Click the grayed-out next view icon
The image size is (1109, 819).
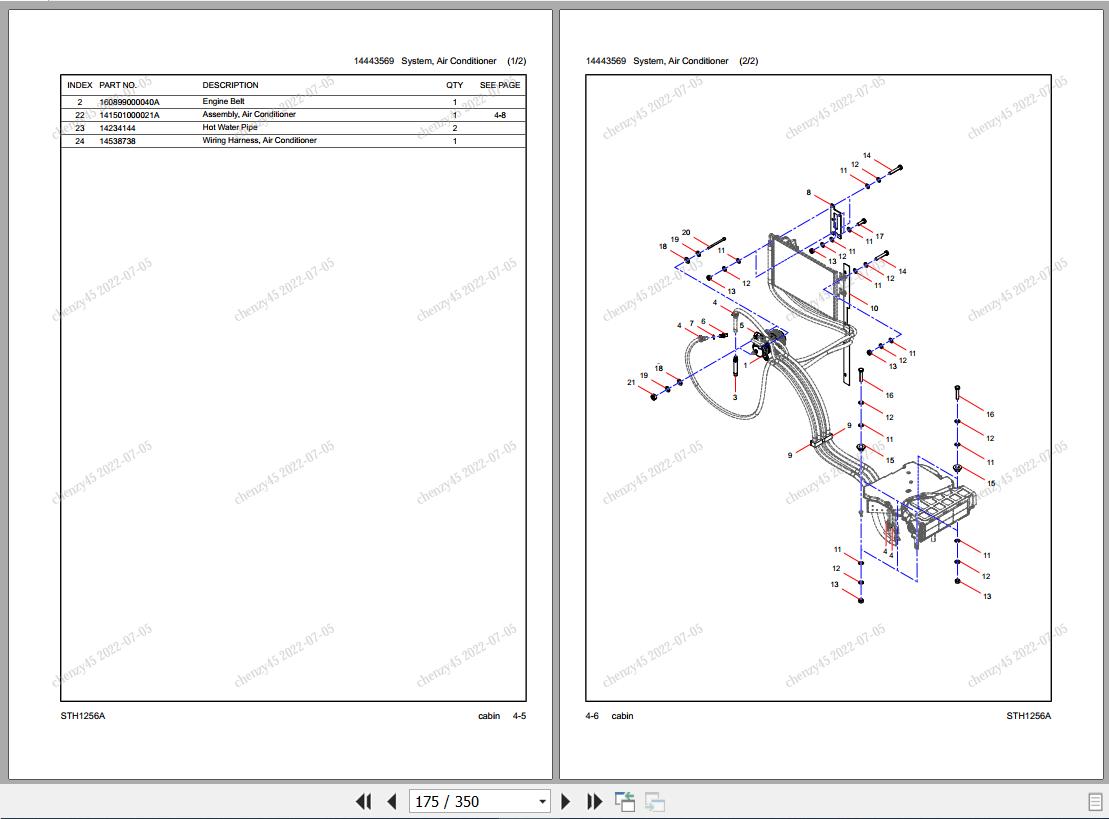tap(655, 801)
